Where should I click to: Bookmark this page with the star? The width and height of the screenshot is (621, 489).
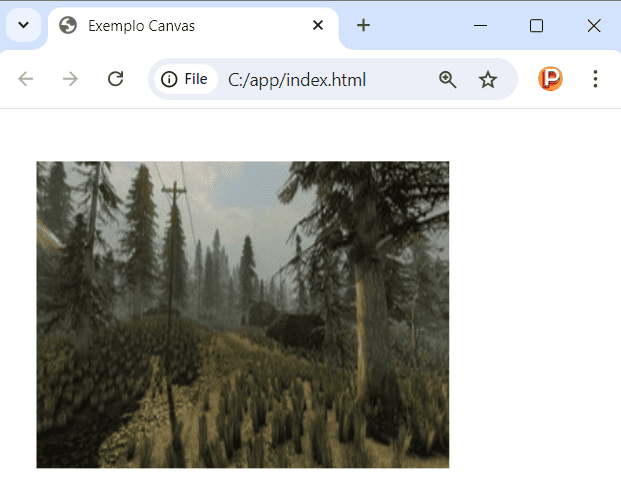488,79
